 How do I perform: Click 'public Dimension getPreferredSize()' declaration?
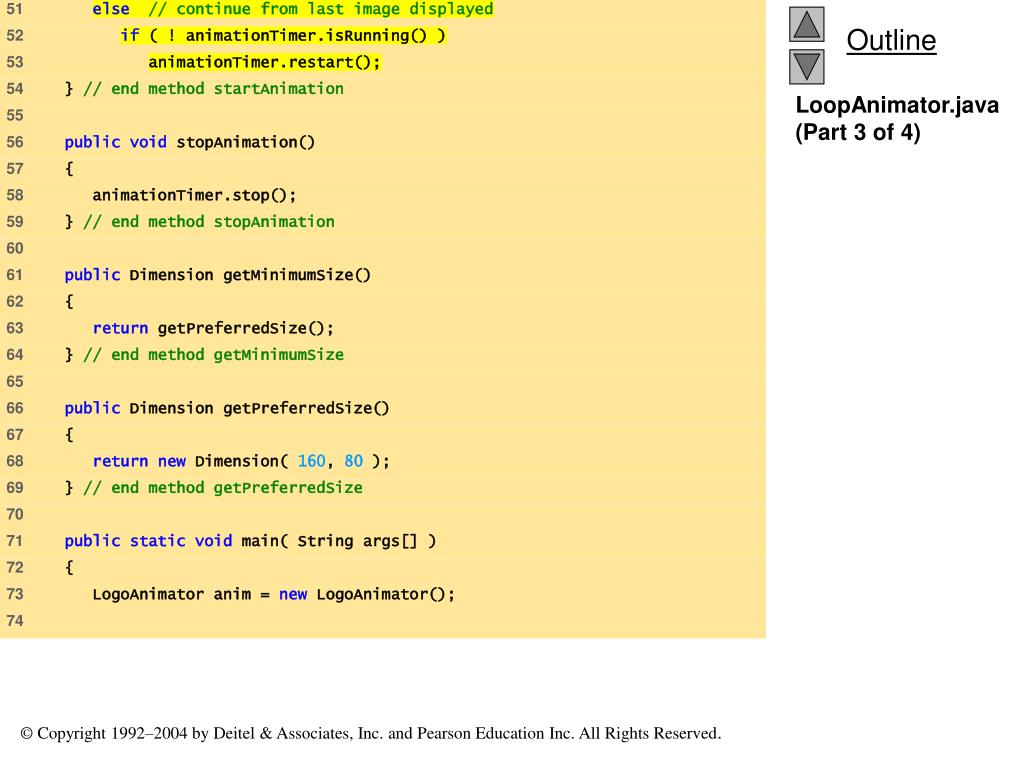(x=227, y=408)
